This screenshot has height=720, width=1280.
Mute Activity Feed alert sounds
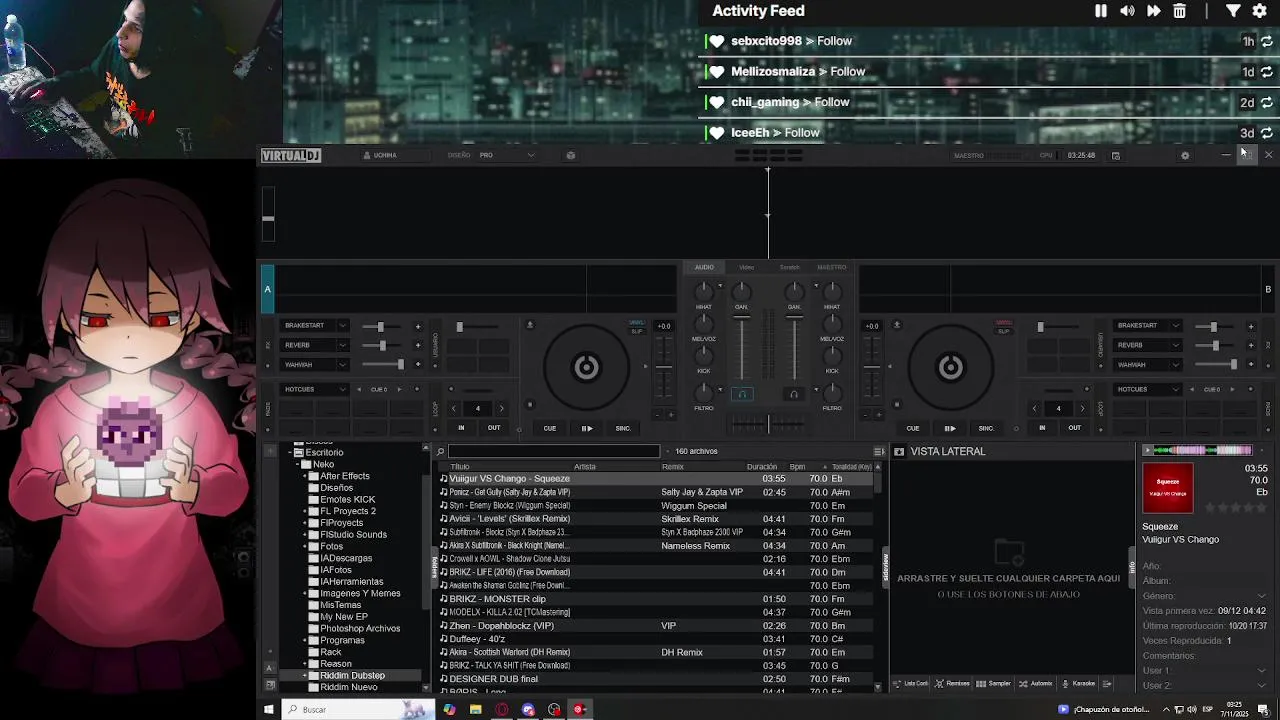[x=1127, y=11]
